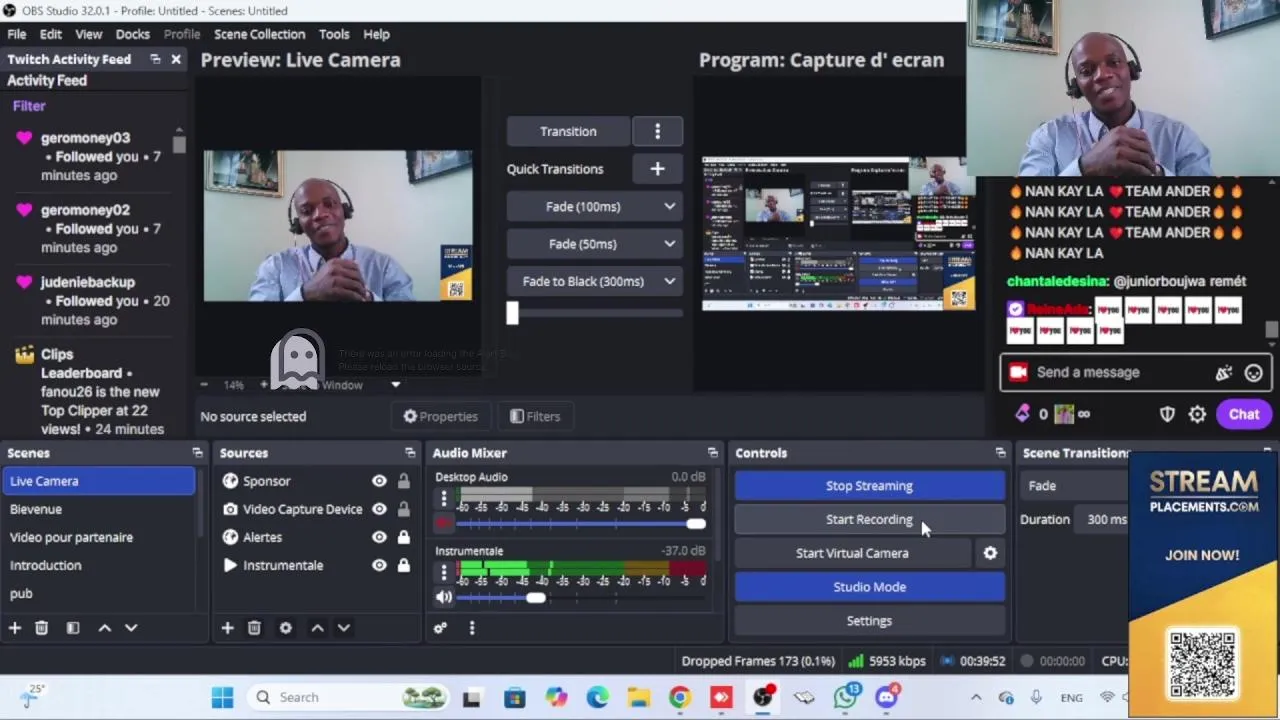Move scene down arrow in Scenes dock
1280x720 pixels.
pyautogui.click(x=131, y=628)
